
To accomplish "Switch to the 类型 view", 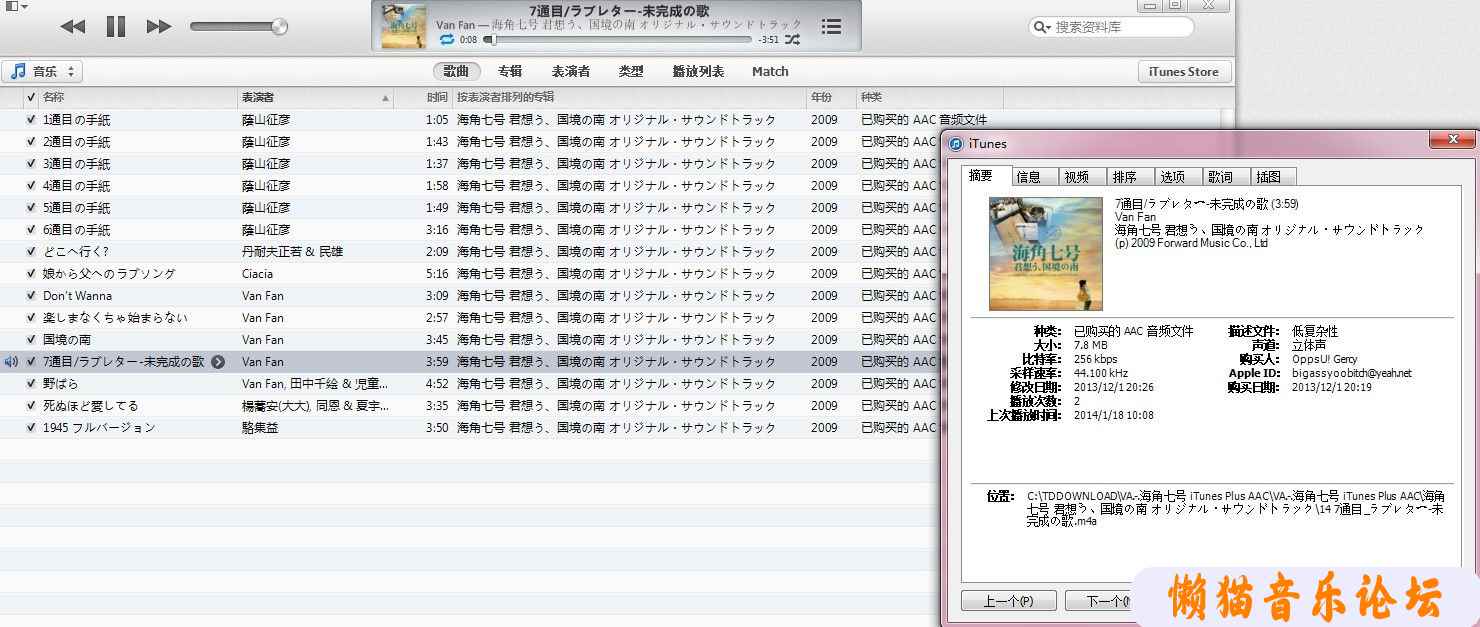I will 631,71.
